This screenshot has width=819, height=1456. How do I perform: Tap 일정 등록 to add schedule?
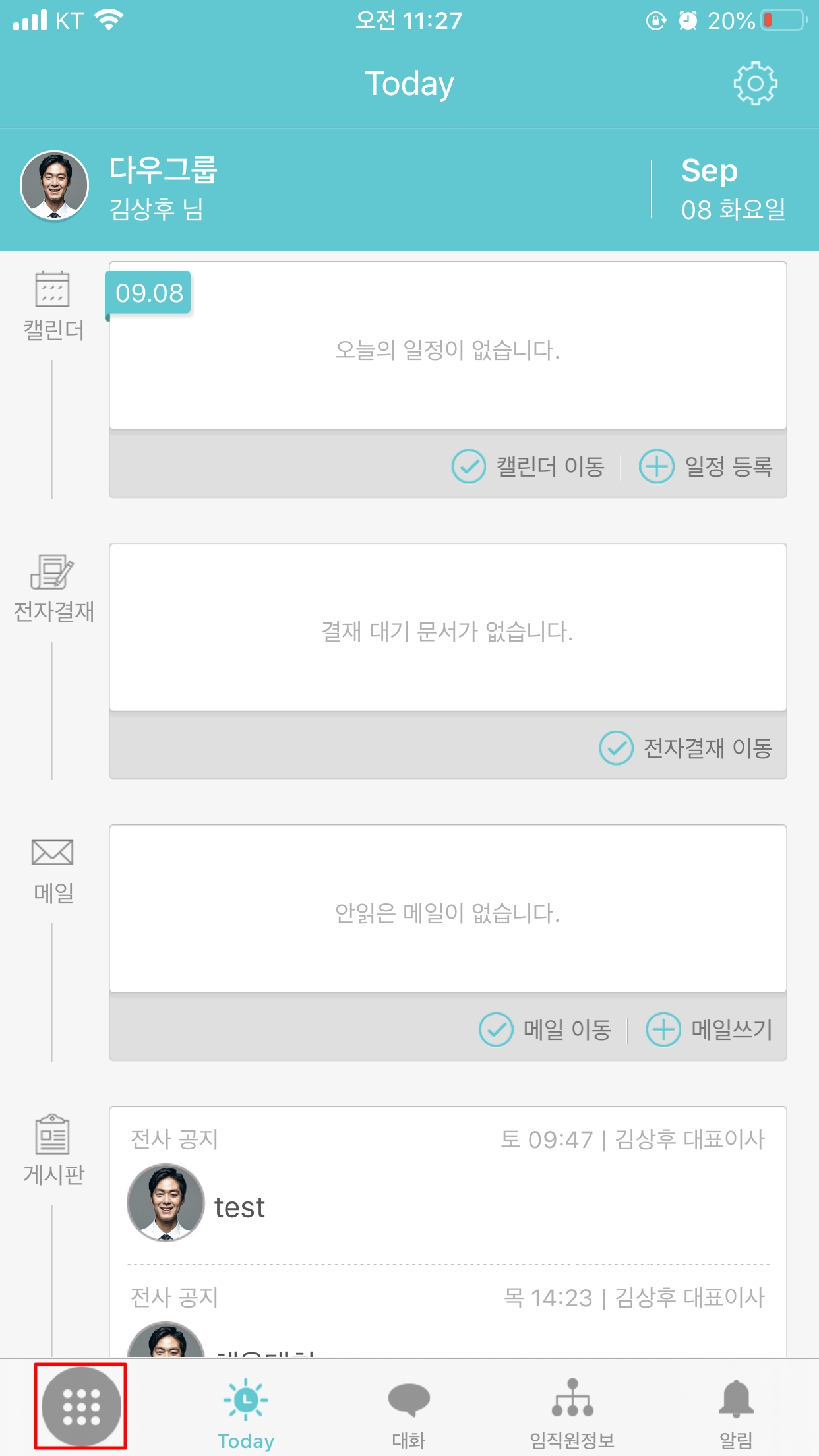(706, 466)
